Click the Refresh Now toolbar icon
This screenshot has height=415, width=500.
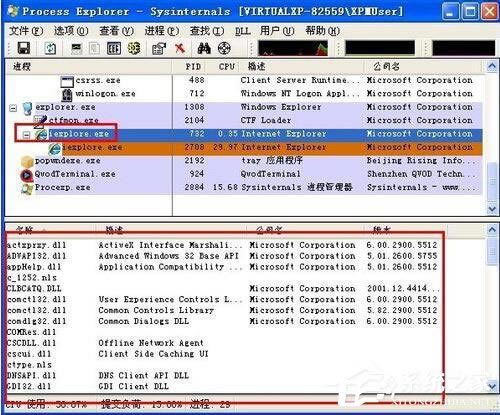tap(50, 49)
